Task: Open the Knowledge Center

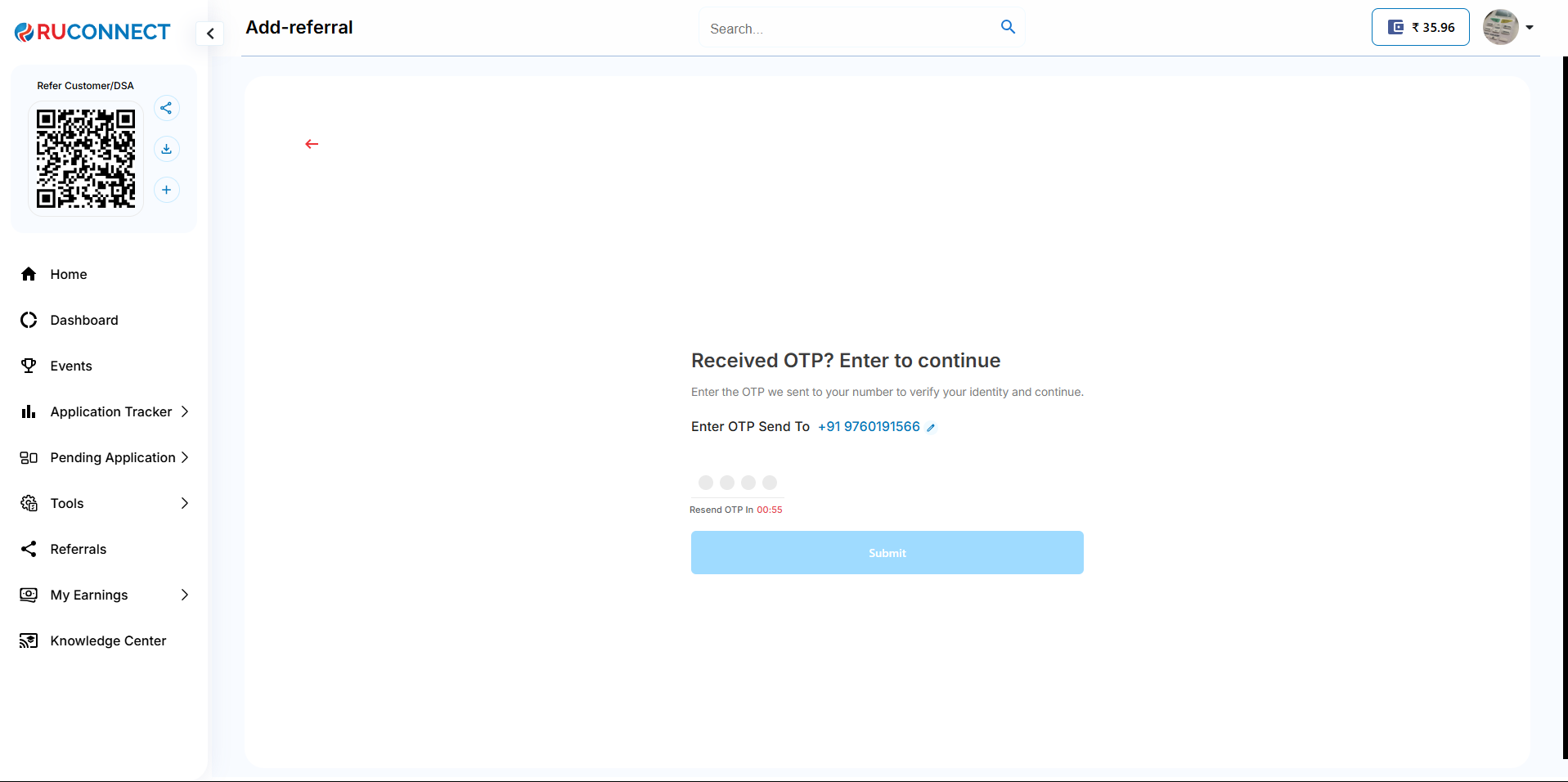Action: pos(108,640)
